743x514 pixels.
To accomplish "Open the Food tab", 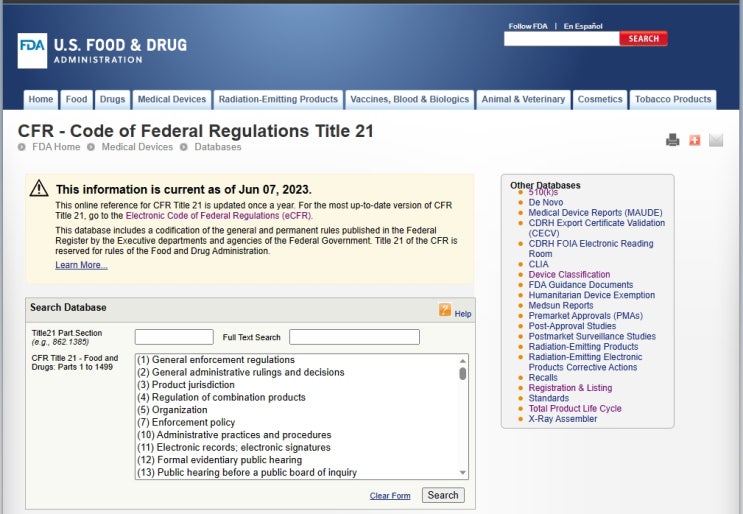I will [x=76, y=99].
